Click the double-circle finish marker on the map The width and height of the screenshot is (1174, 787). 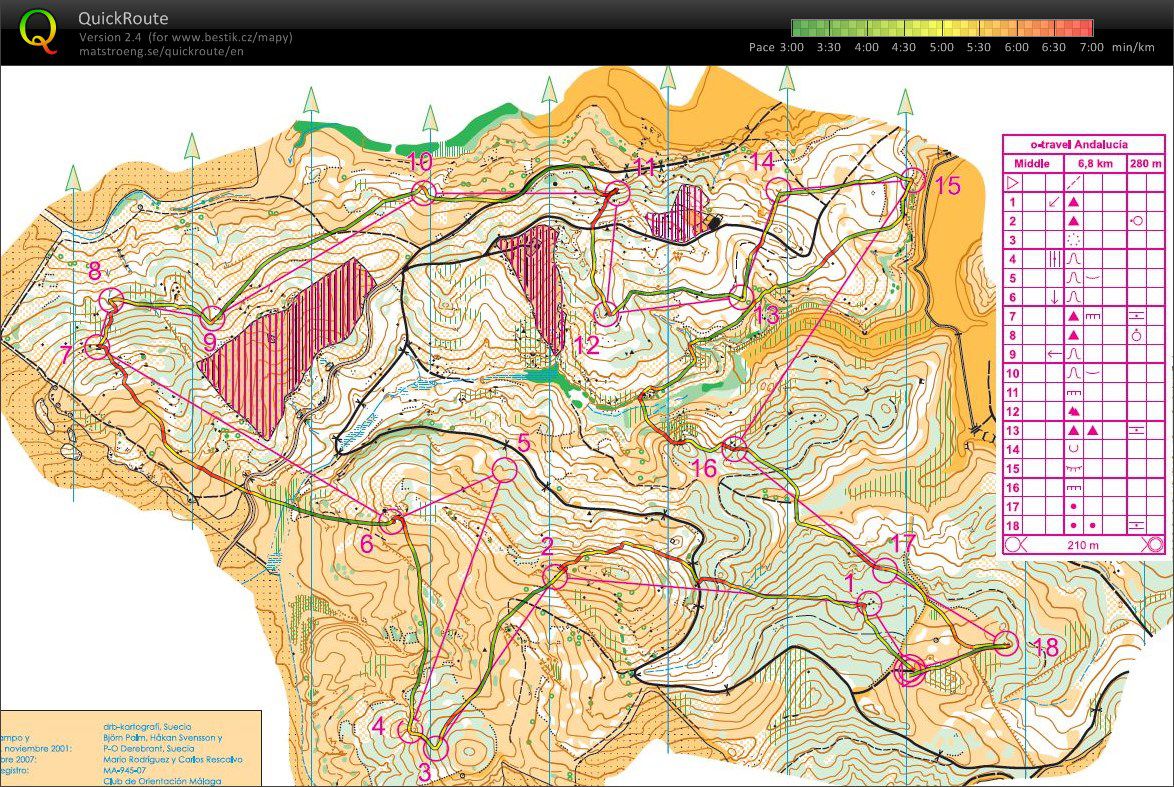(909, 669)
